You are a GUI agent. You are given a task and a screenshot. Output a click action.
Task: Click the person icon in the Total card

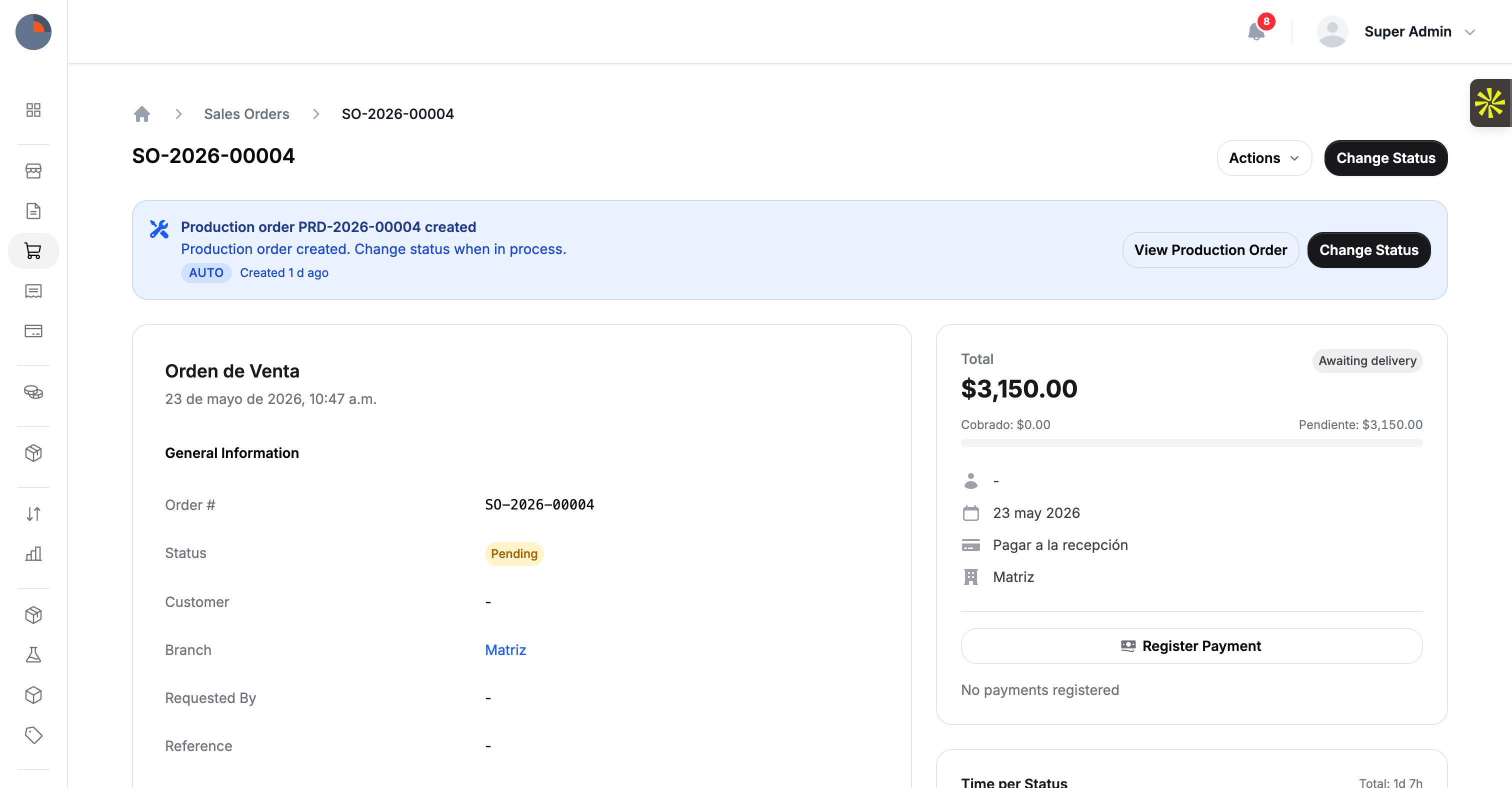971,480
